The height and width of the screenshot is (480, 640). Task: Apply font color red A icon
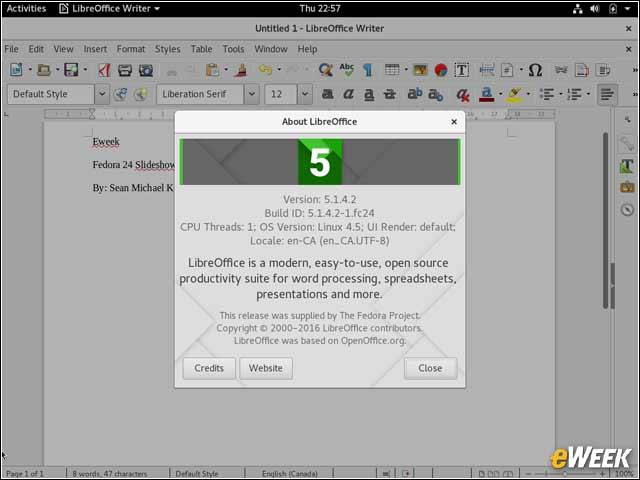point(486,95)
